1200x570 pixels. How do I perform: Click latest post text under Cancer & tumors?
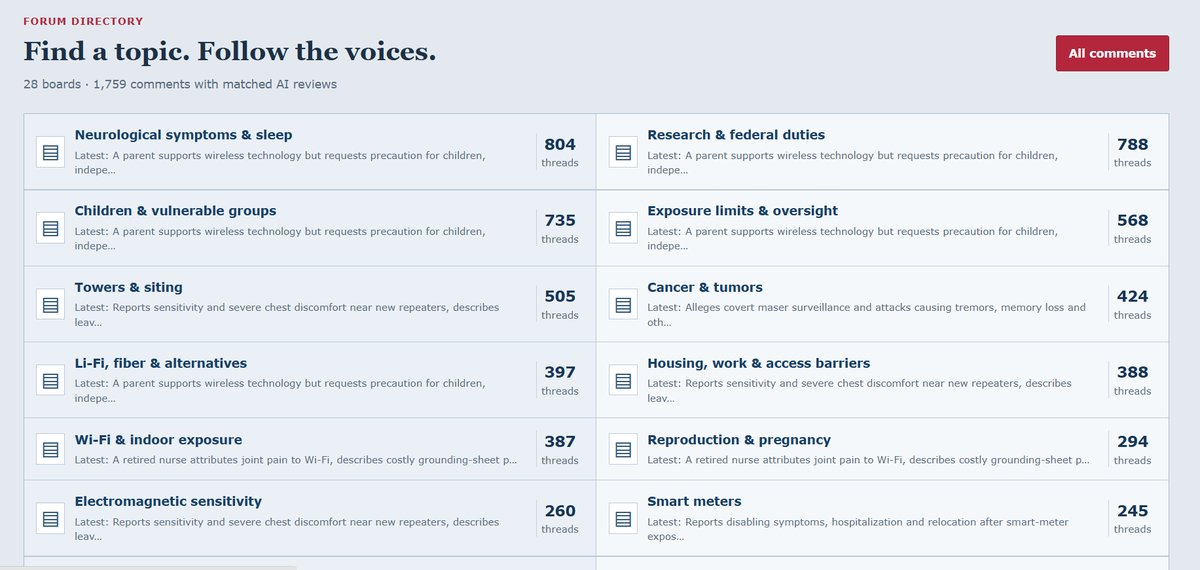pos(866,315)
